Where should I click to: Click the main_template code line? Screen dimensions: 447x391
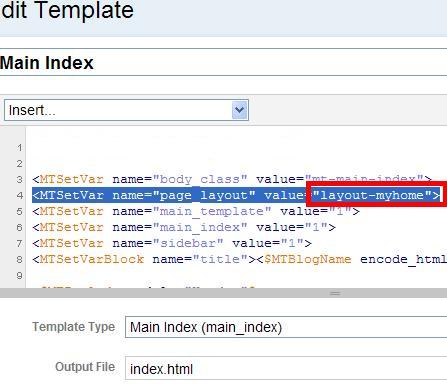coord(196,211)
